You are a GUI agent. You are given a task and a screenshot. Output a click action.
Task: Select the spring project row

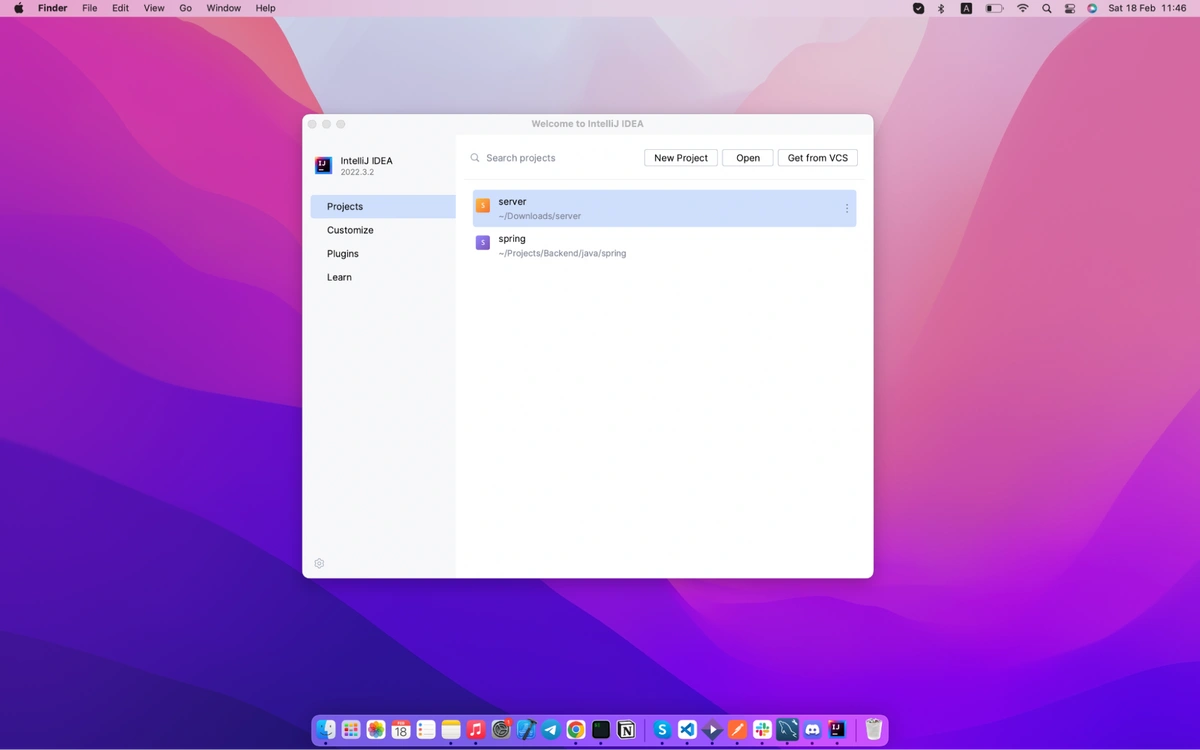point(664,246)
